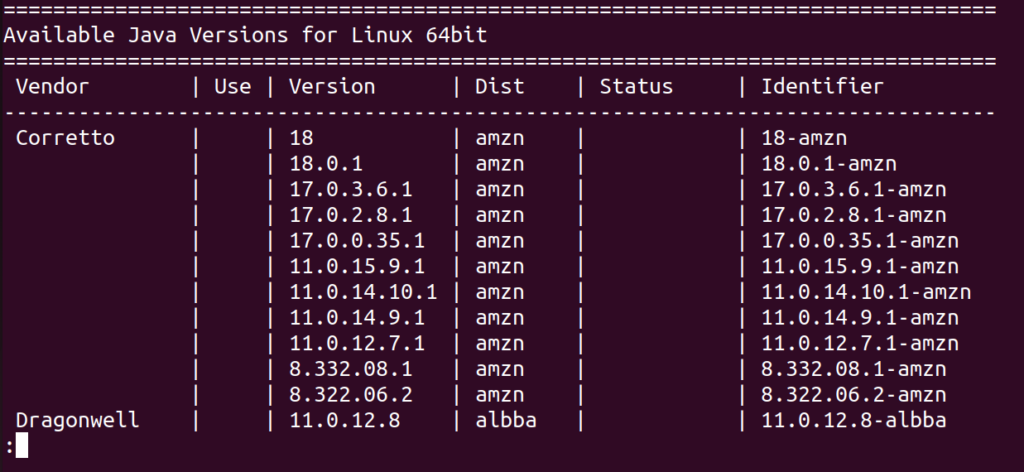Click the Version column header
The width and height of the screenshot is (1024, 472).
click(332, 87)
